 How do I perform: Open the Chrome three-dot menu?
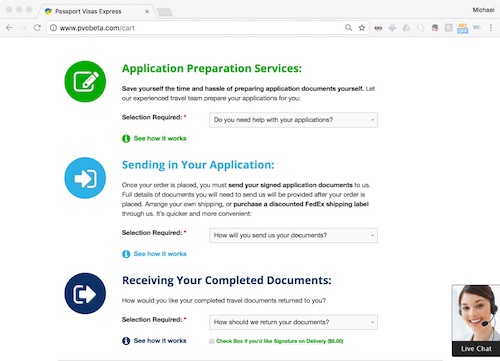(491, 28)
